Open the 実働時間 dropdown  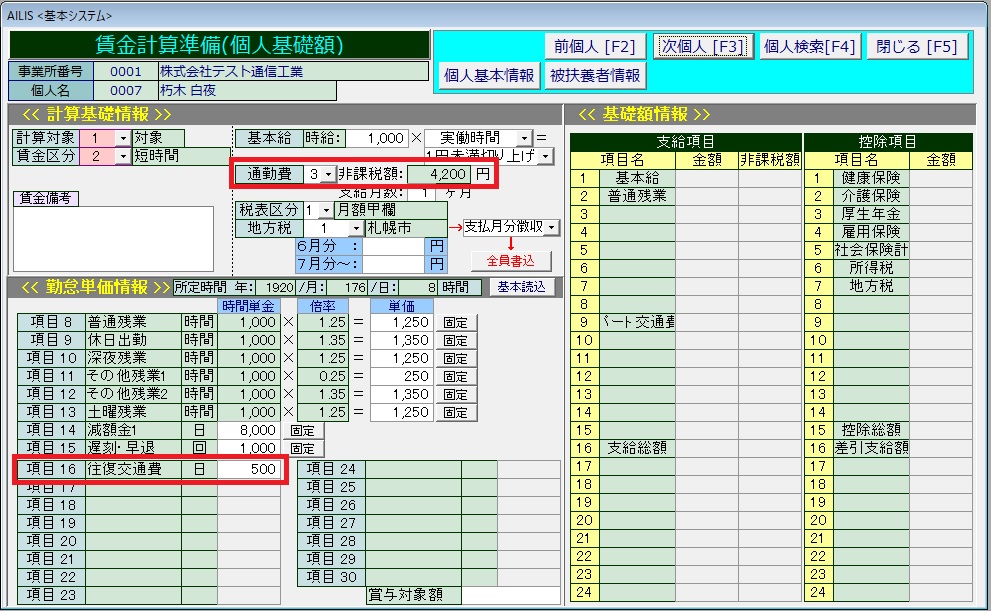click(x=524, y=138)
